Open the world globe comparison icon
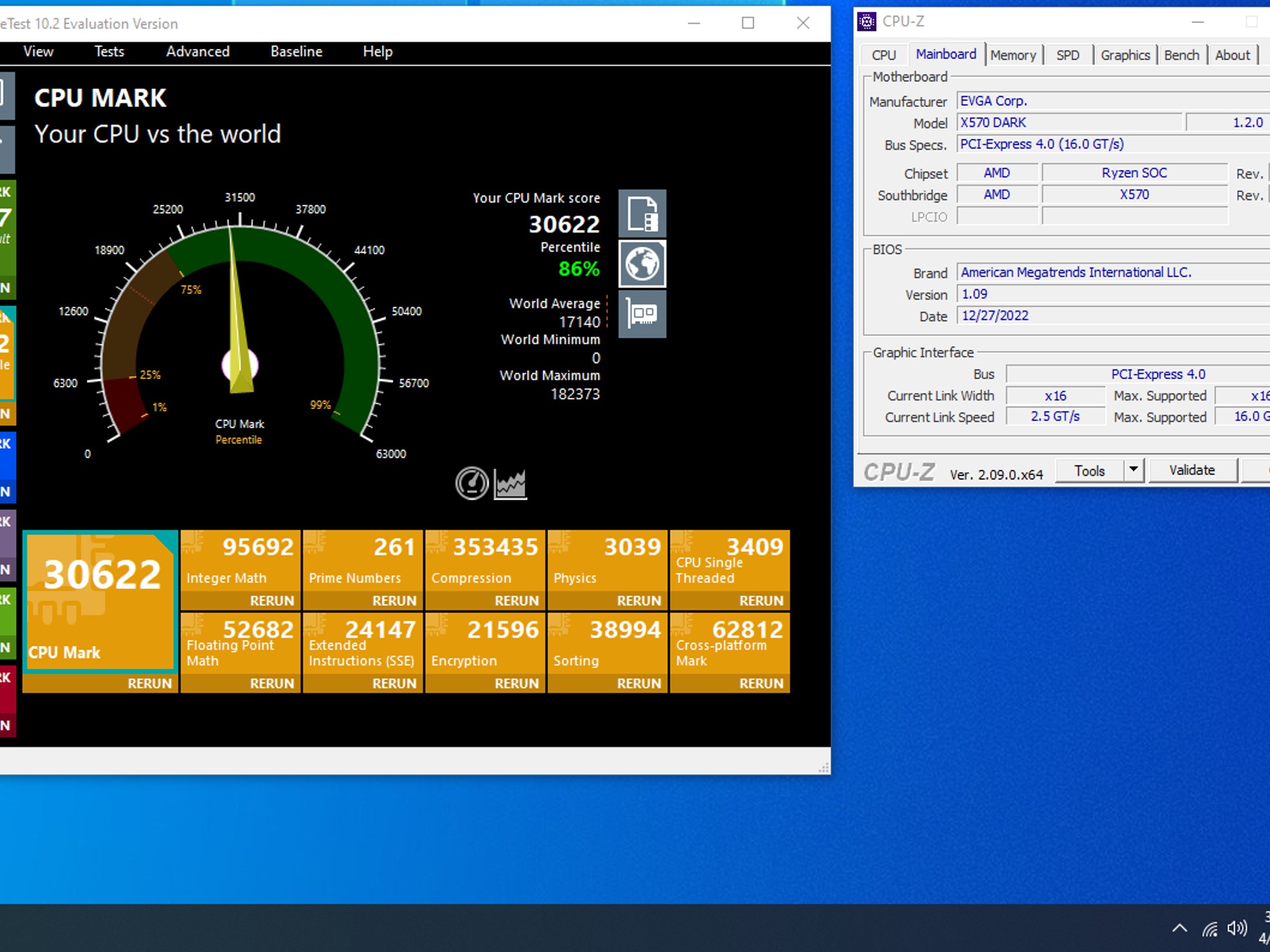This screenshot has height=952, width=1270. coord(642,264)
